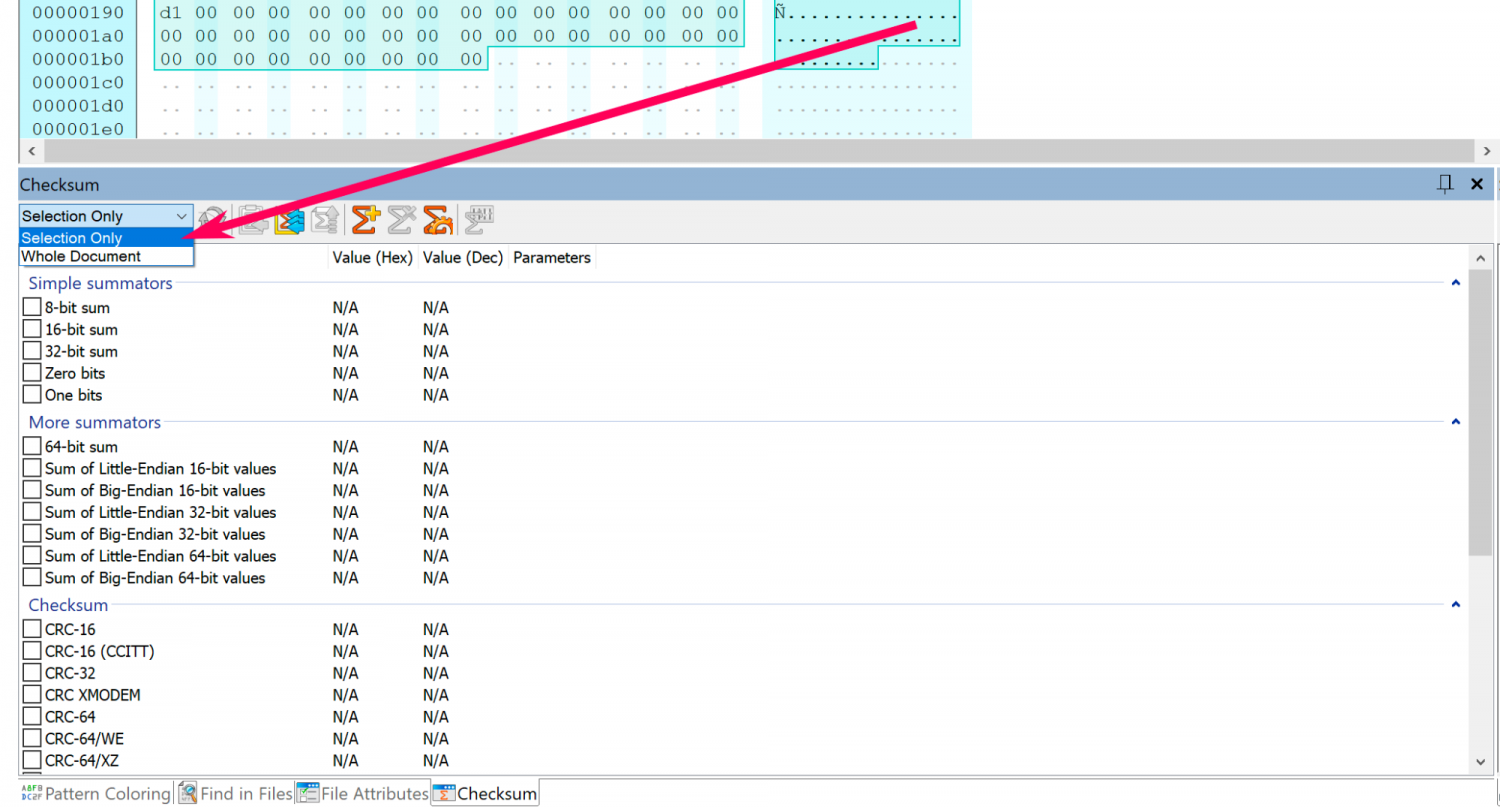Click the hex editor horizontal scrollbar thumb
The image size is (1500, 807).
(759, 151)
